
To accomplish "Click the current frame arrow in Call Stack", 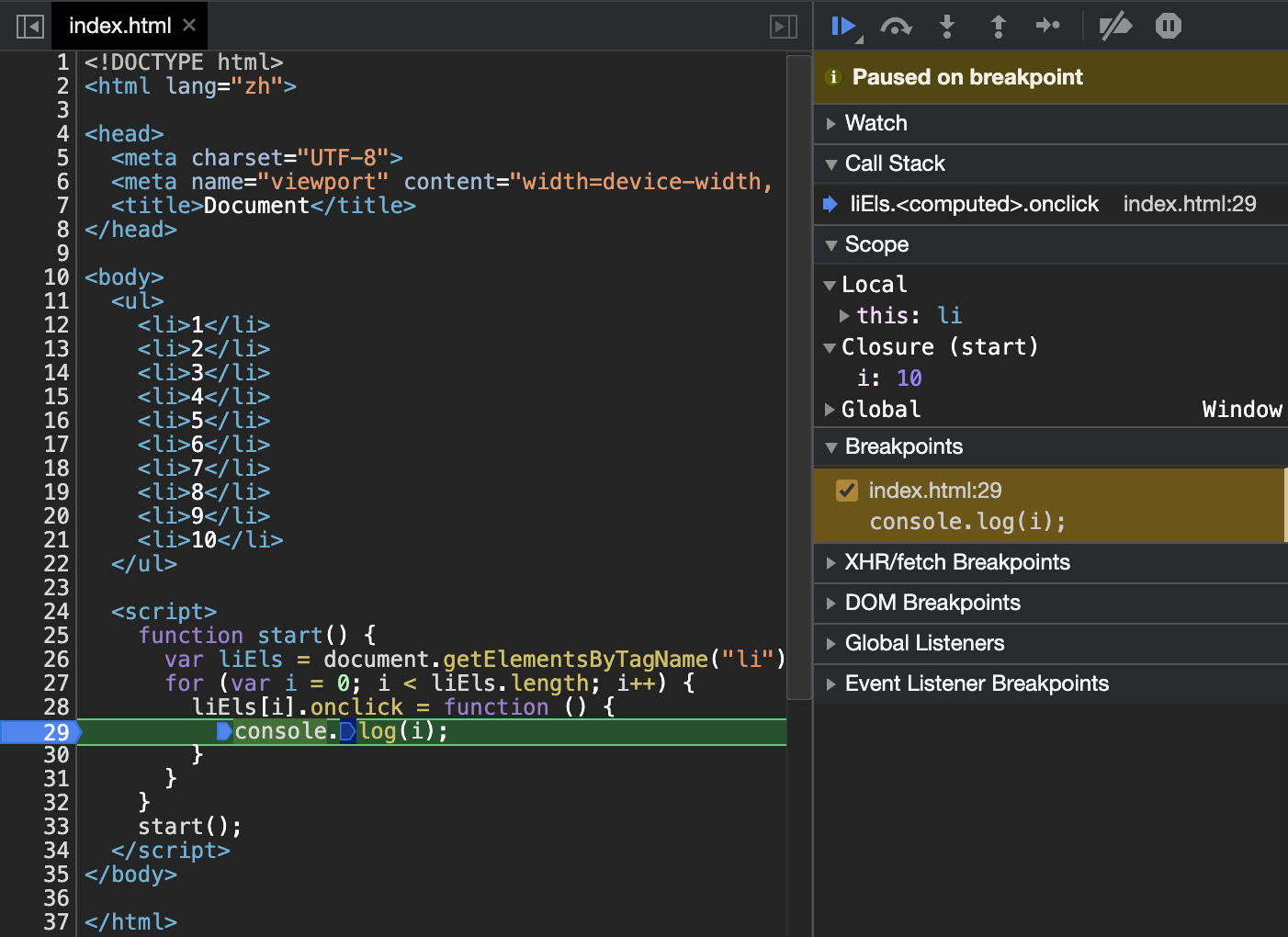I will coord(830,204).
